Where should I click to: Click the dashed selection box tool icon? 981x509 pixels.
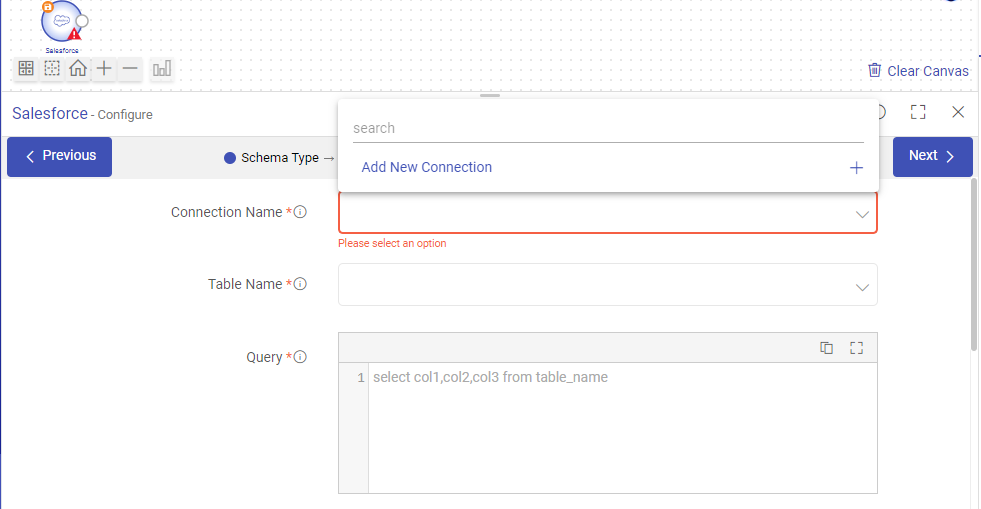coord(52,69)
